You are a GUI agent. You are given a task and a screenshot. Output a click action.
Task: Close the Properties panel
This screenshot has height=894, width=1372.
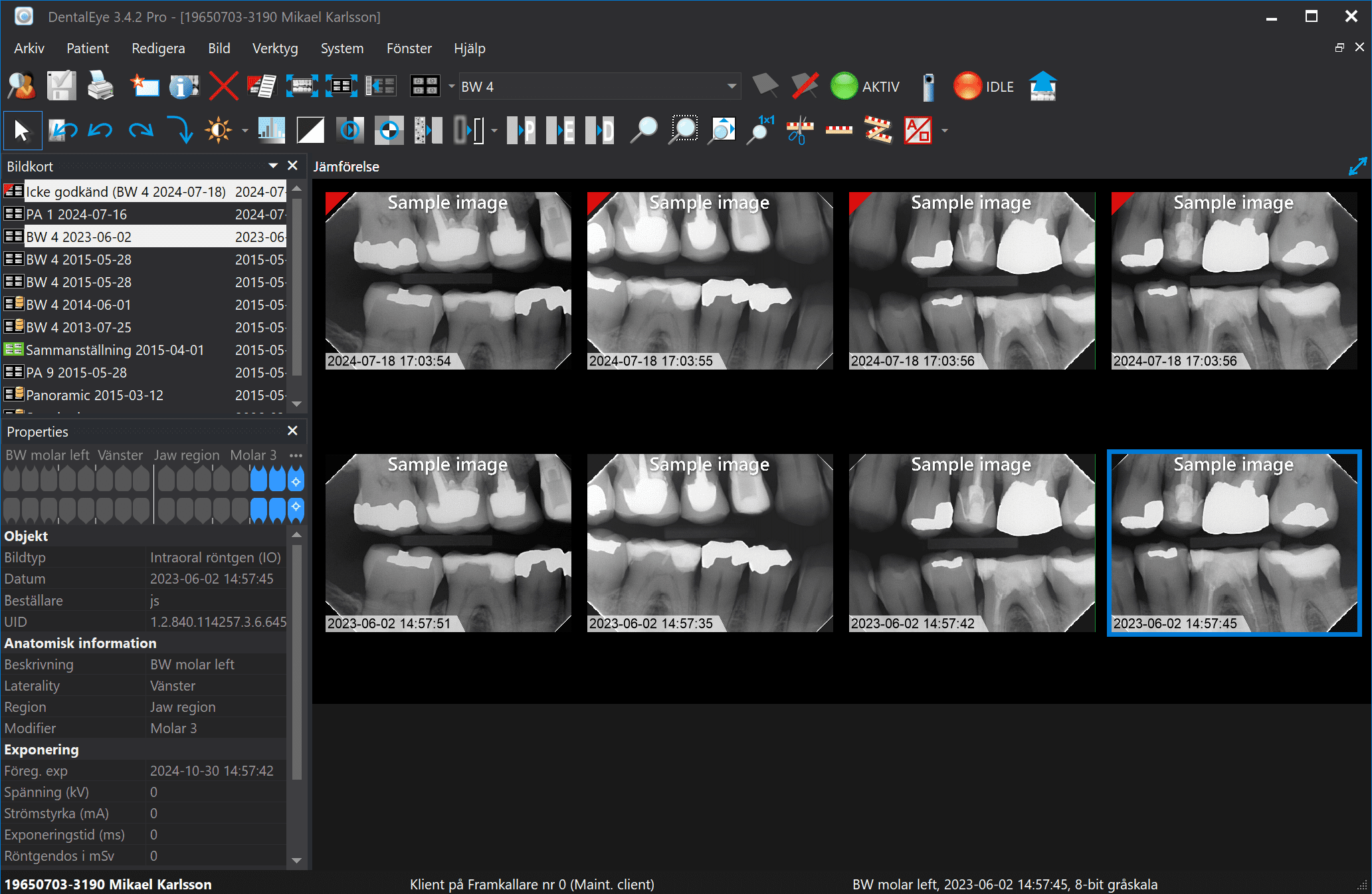coord(292,431)
